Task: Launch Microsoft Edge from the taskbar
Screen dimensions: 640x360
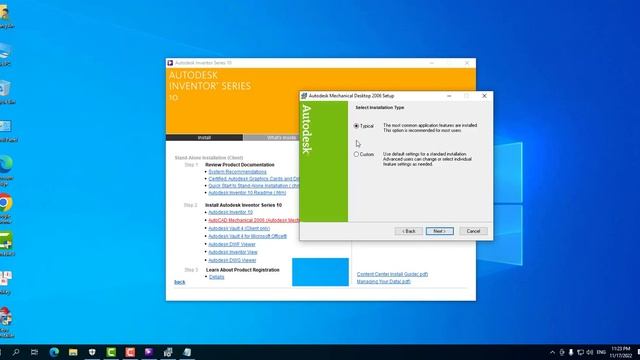Action: (54, 352)
